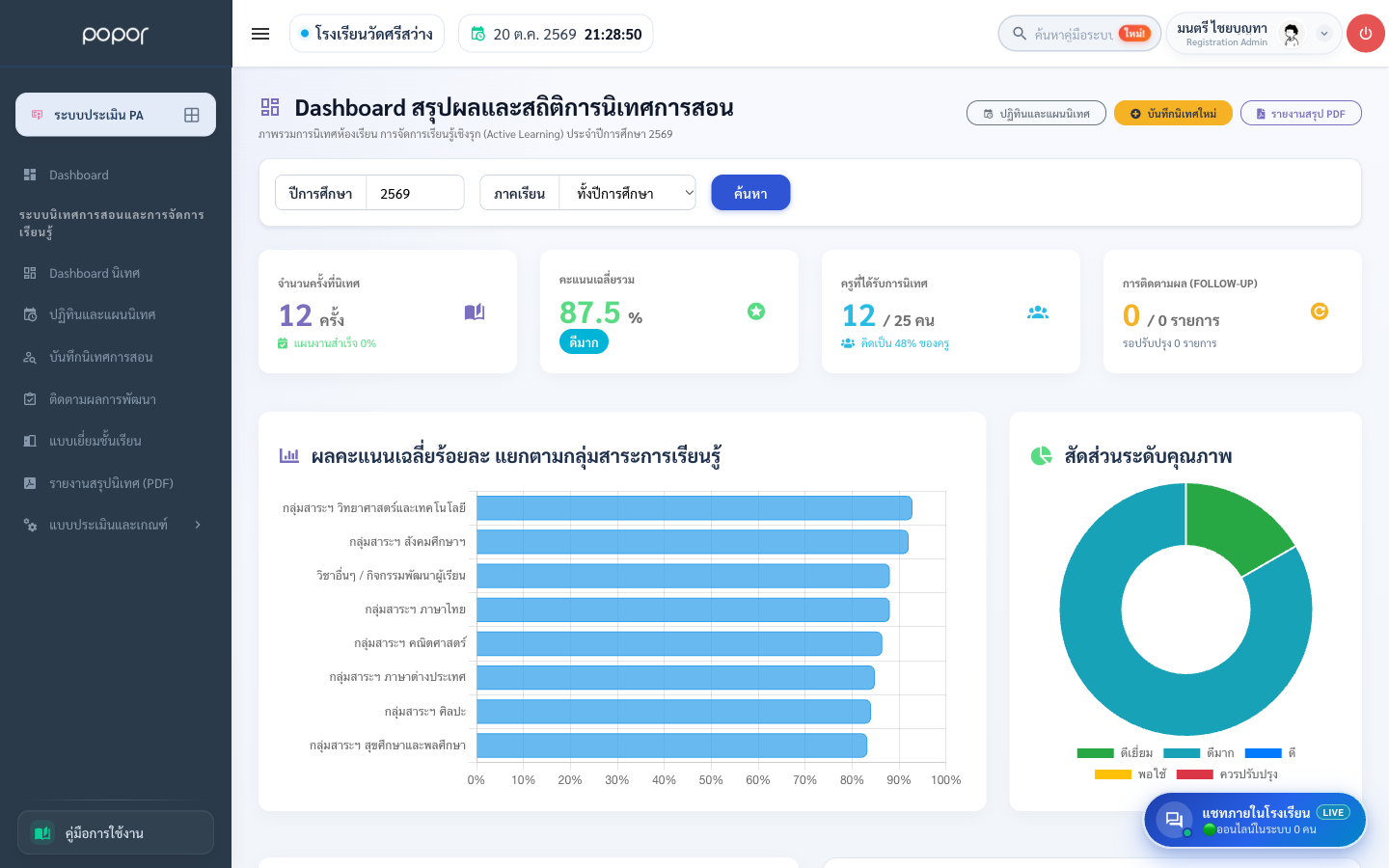Screen dimensions: 1389x868
Task: Click the ดีเยี่ยม green legend swatch
Action: coord(1095,753)
